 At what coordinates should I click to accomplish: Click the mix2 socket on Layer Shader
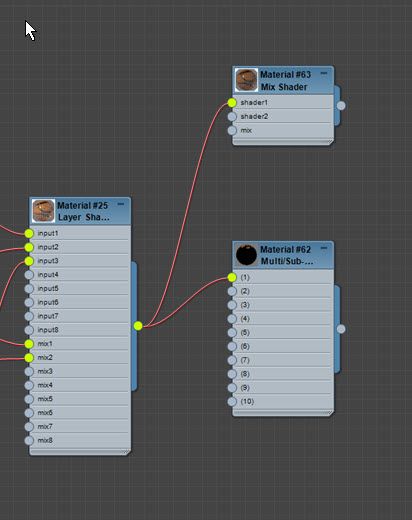29,358
